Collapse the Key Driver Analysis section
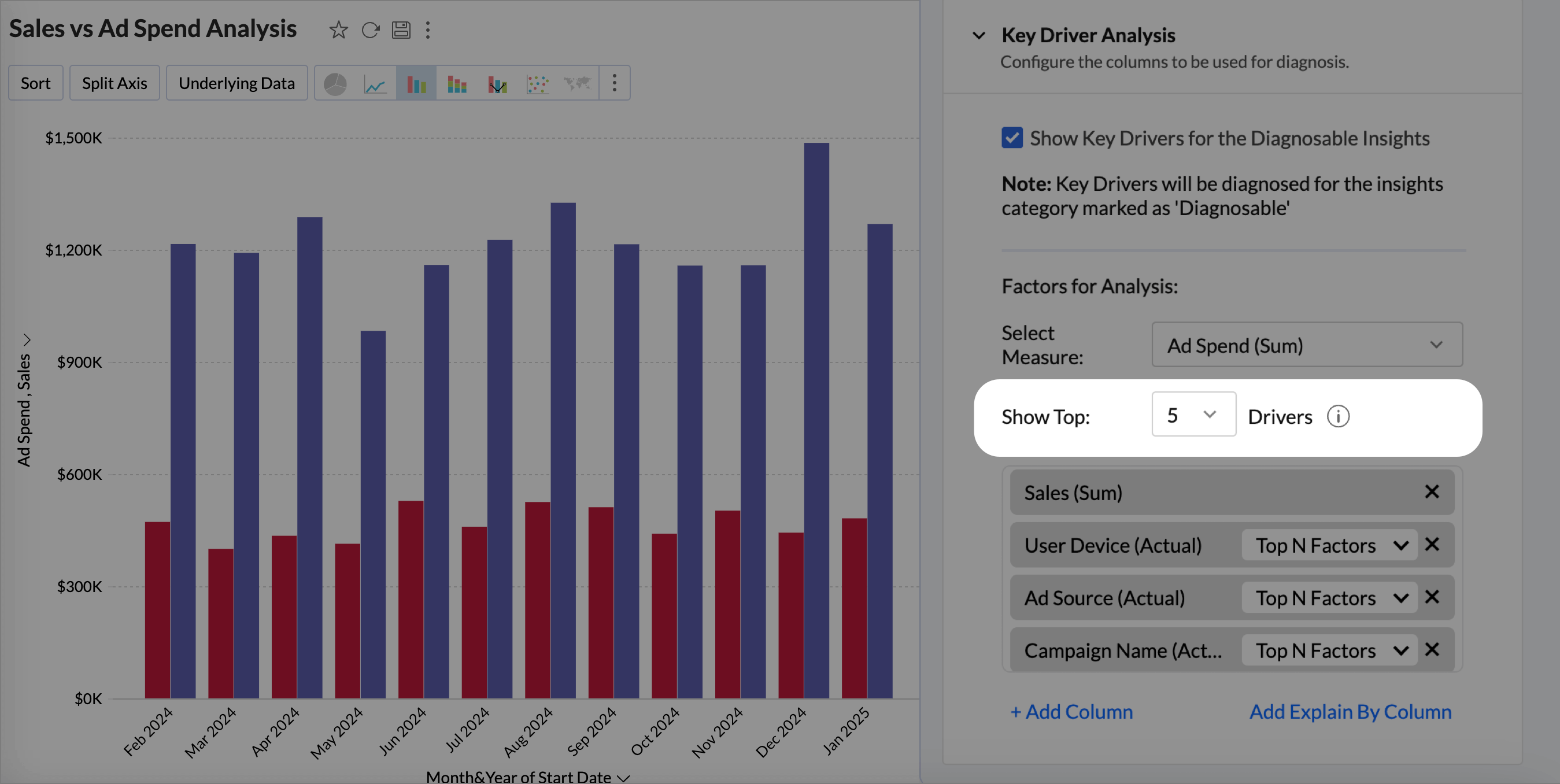 979,35
